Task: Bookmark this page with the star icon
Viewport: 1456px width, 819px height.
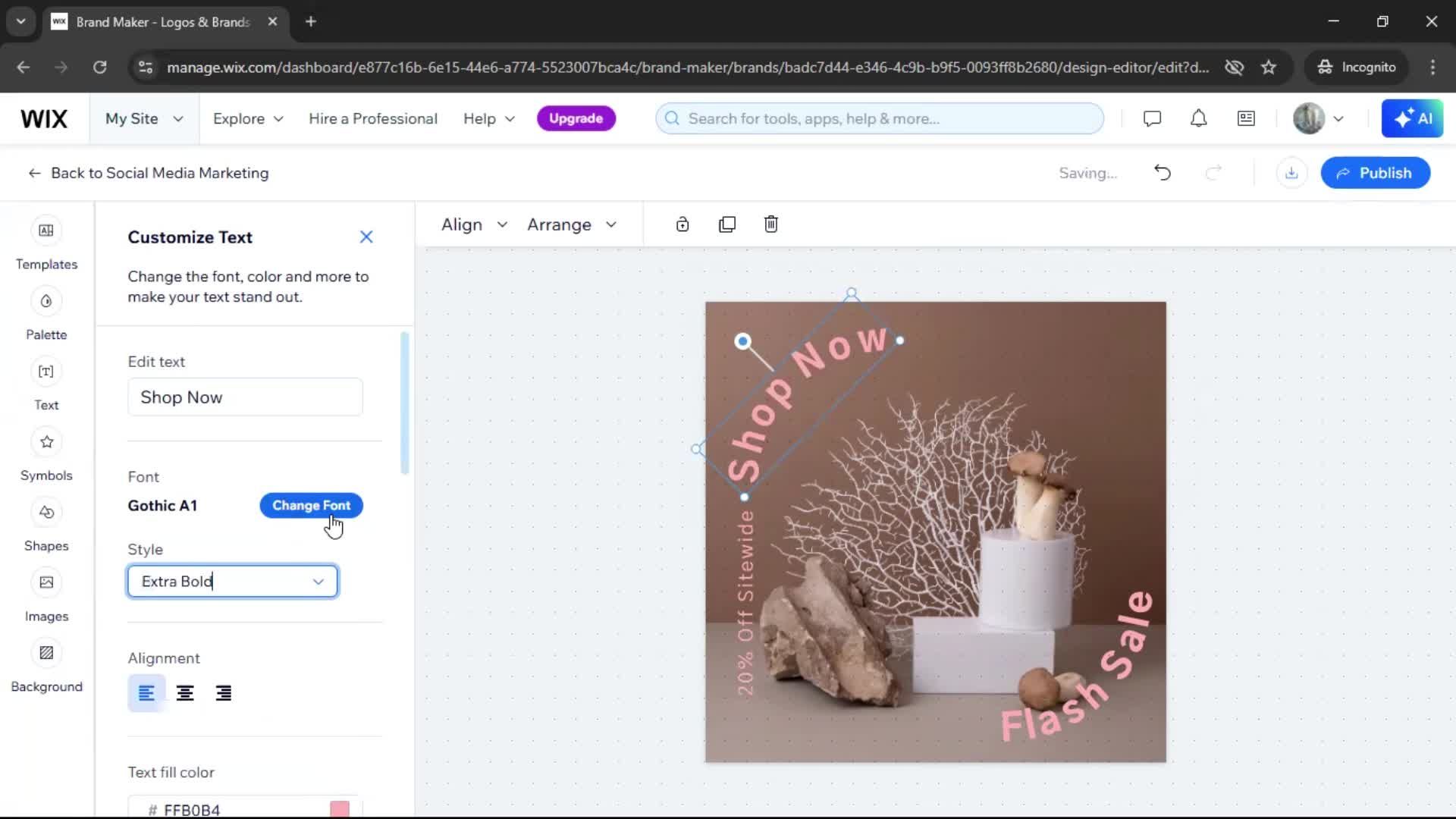Action: [x=1269, y=67]
